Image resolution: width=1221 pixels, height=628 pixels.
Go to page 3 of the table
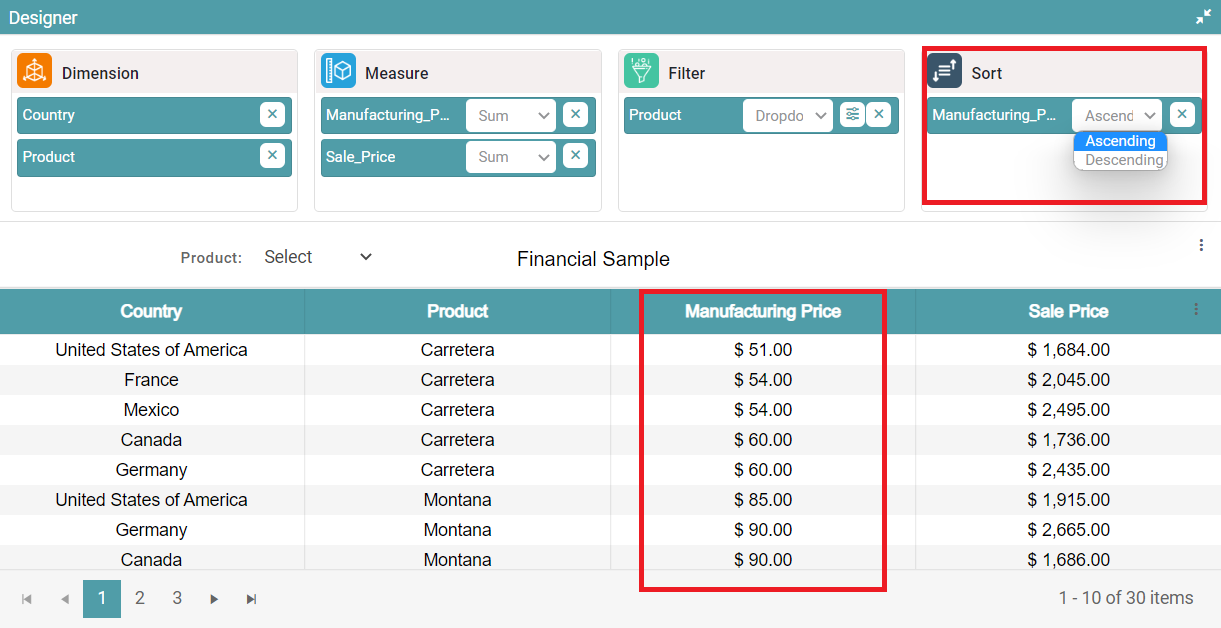[177, 598]
